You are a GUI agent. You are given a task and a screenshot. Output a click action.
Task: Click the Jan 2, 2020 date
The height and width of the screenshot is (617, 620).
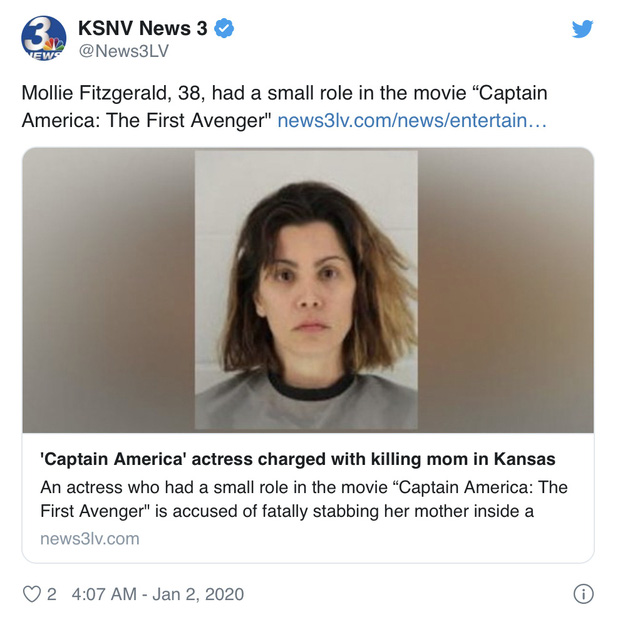(x=198, y=594)
